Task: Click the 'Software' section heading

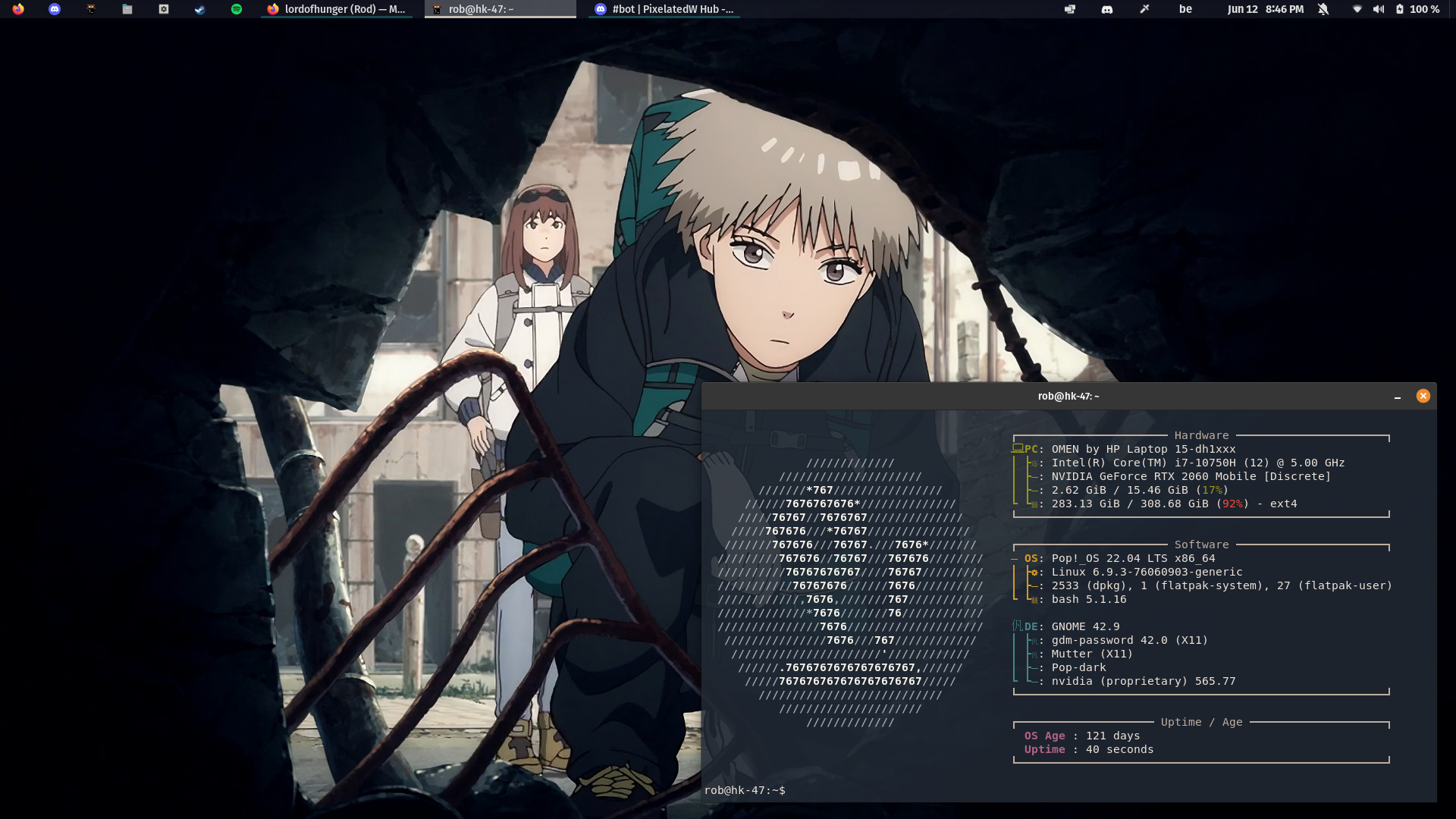Action: (x=1201, y=544)
